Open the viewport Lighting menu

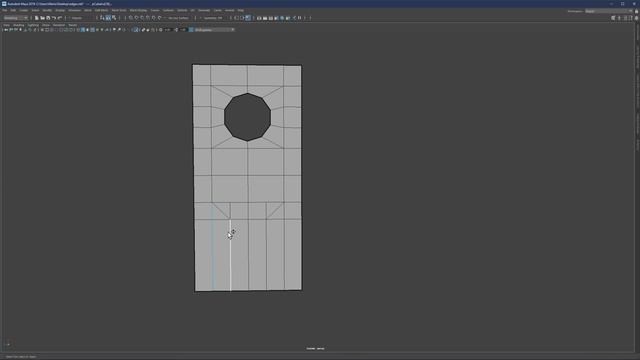tap(33, 25)
